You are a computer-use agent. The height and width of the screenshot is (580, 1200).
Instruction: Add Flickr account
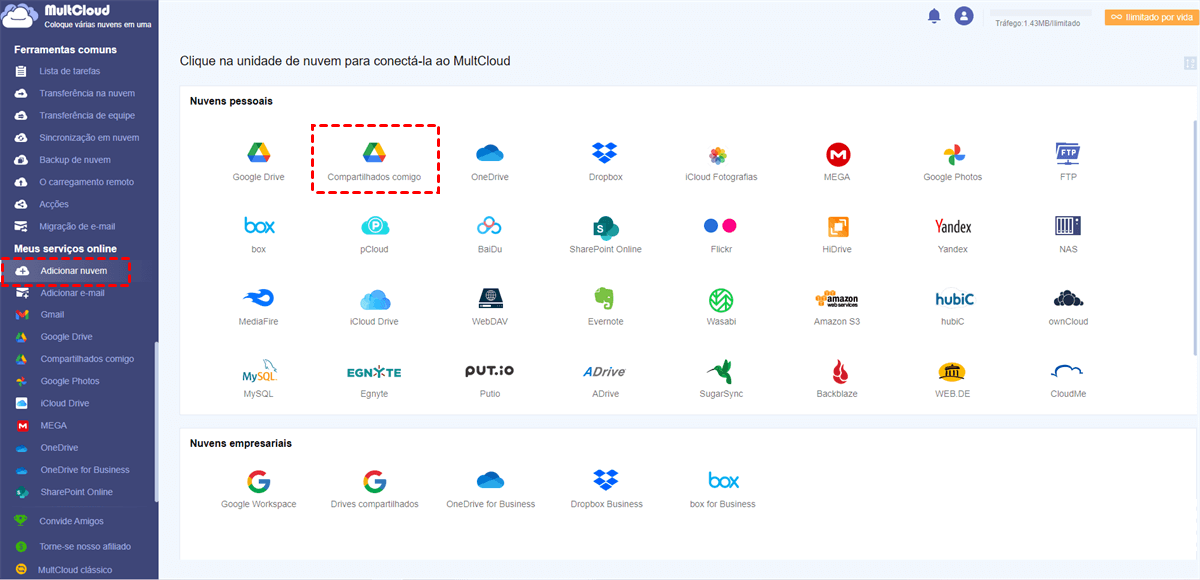coord(720,233)
